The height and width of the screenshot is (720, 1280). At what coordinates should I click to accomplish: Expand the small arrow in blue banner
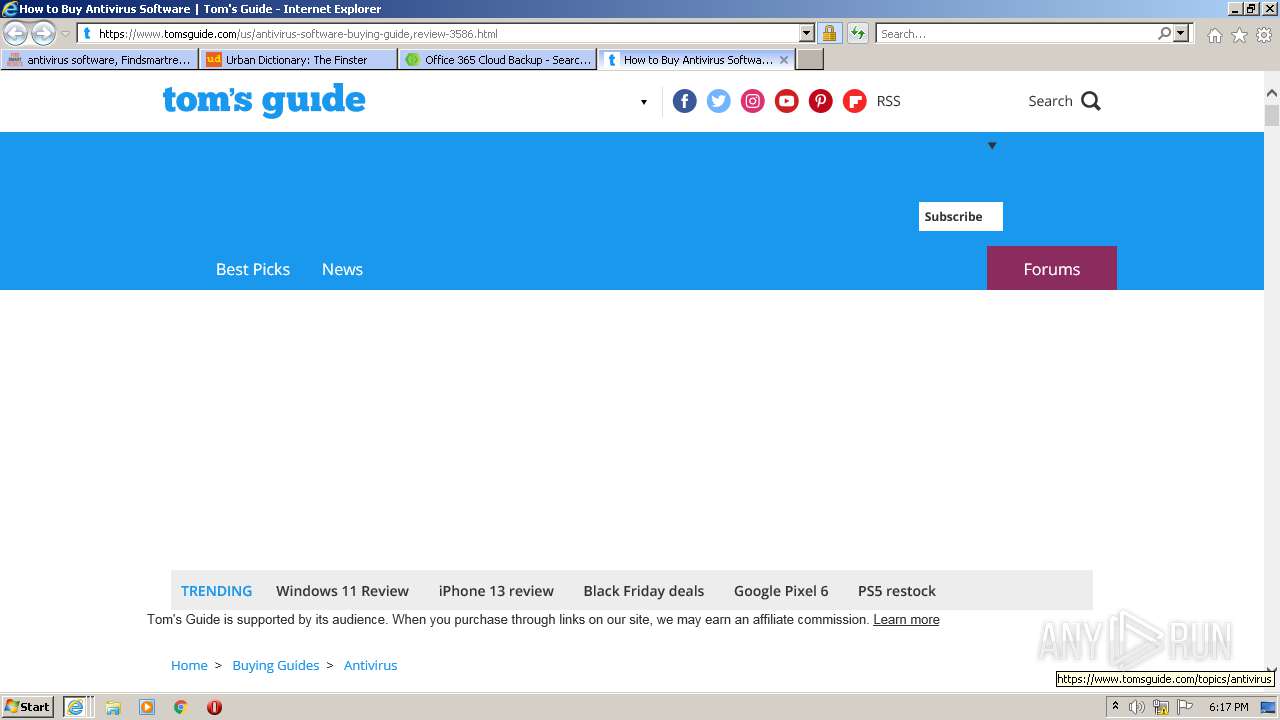tap(992, 146)
